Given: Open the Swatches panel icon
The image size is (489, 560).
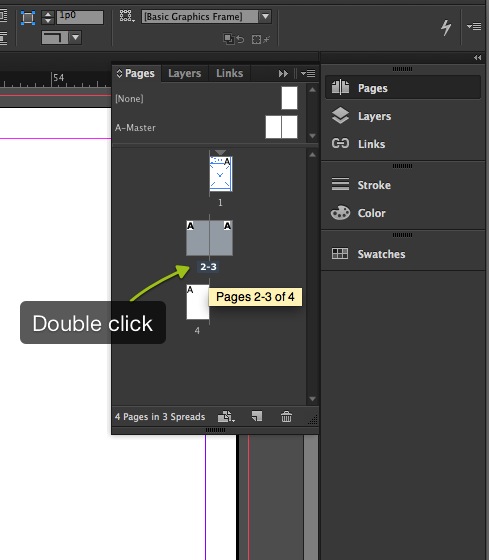Looking at the screenshot, I should coord(340,254).
